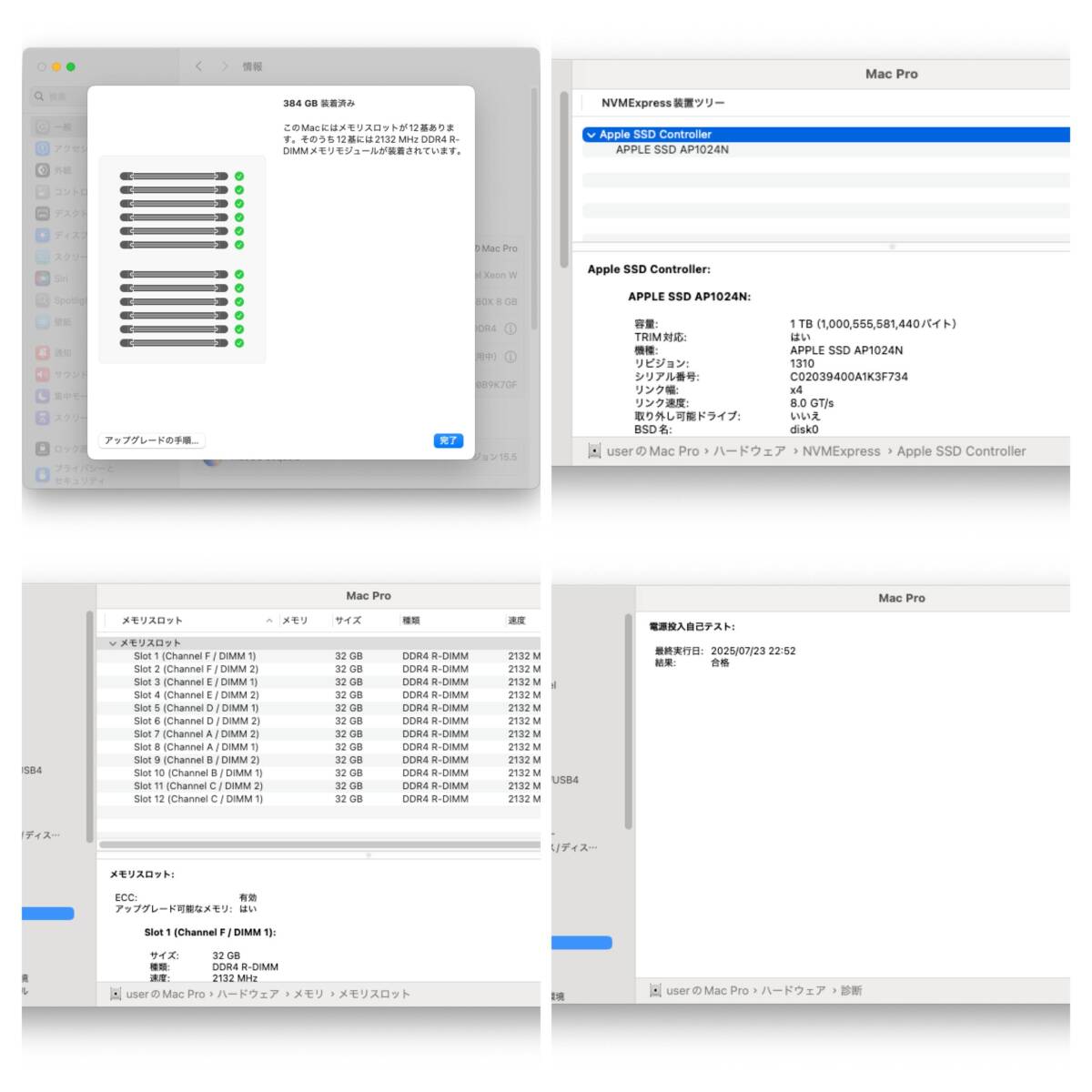Click the last run date 2025/07/23 22:52
The image size is (1092, 1092).
753,651
